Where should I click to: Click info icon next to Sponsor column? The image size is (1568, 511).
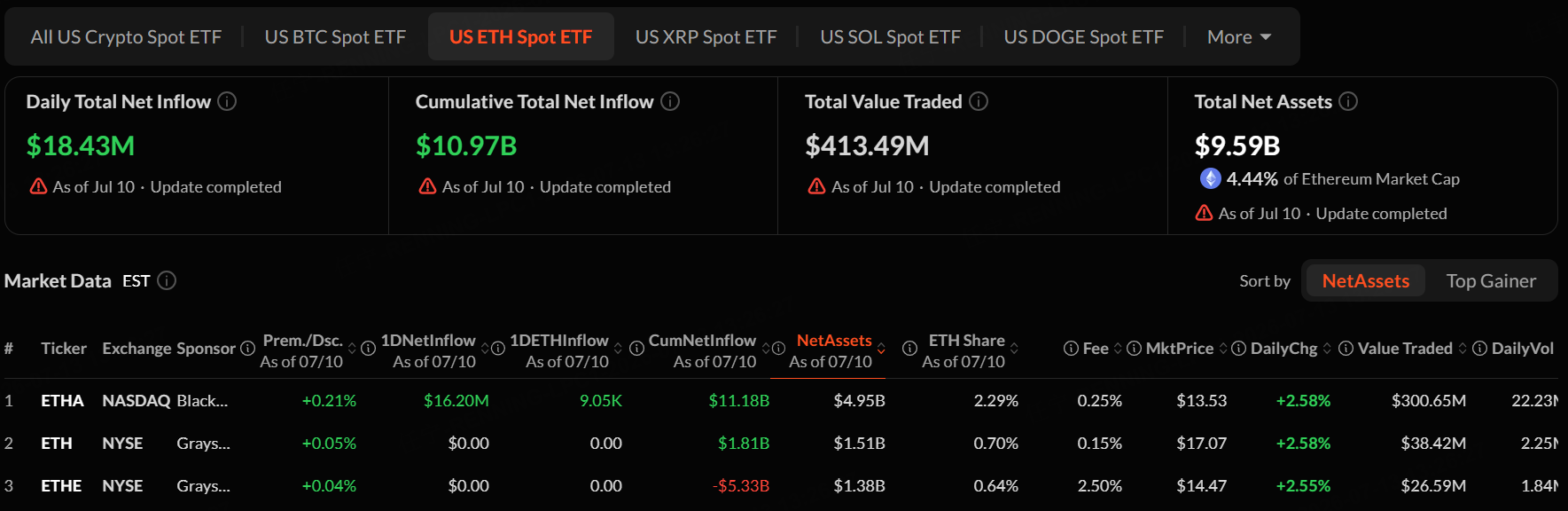(x=248, y=349)
